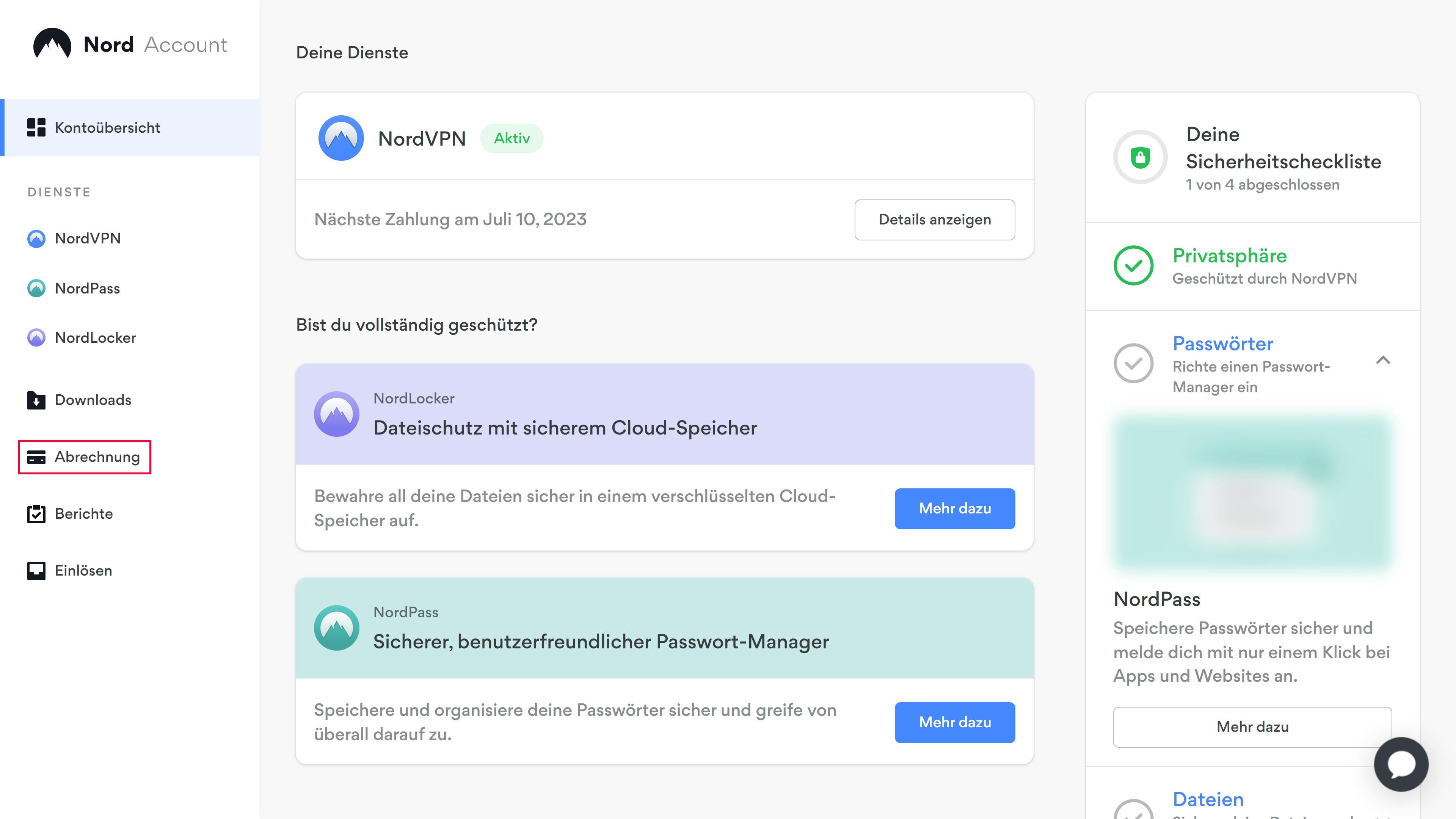Click the Nord Account logo
The width and height of the screenshot is (1456, 819).
(x=130, y=44)
